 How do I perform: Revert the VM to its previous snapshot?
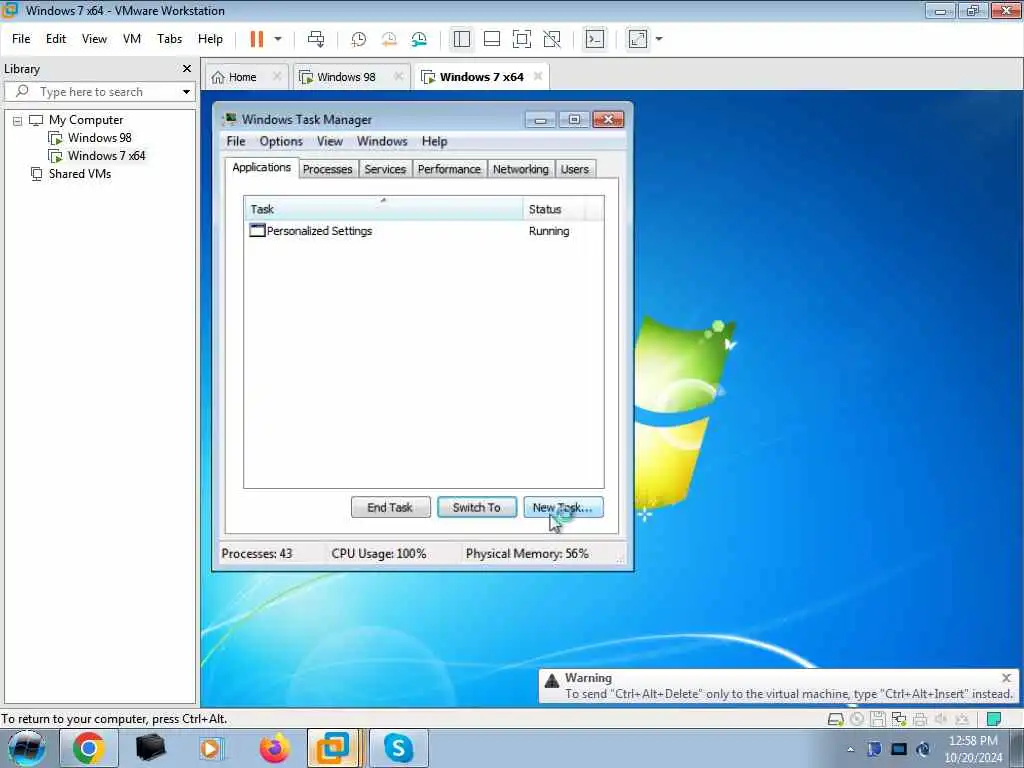(x=389, y=39)
